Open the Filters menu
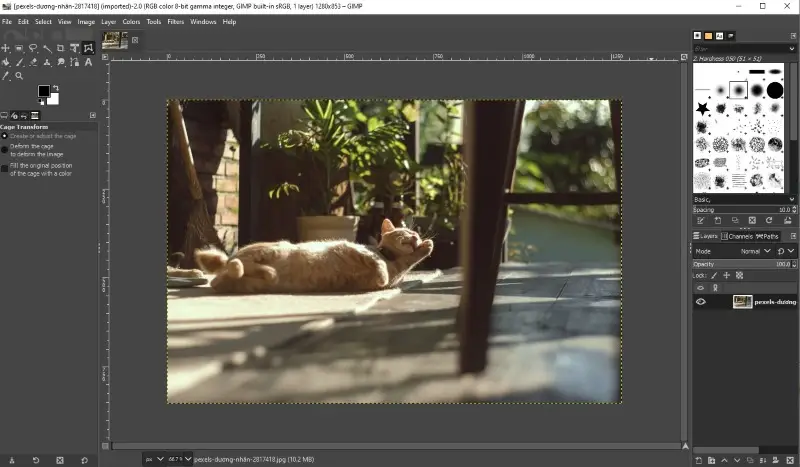The width and height of the screenshot is (800, 467). tap(176, 21)
